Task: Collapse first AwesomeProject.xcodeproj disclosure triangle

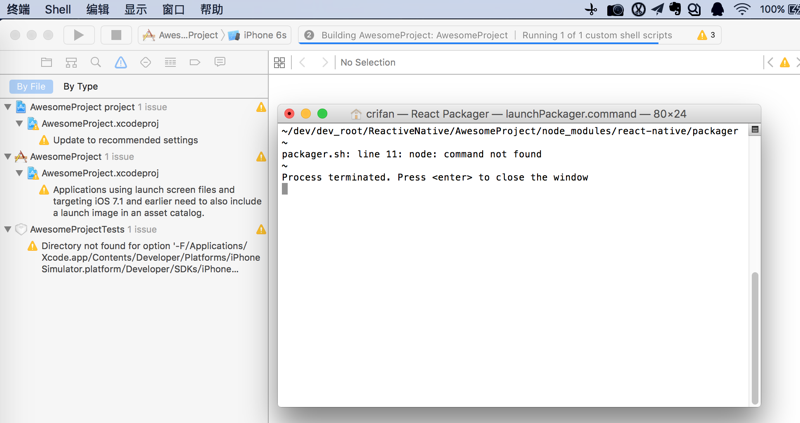Action: pos(19,123)
